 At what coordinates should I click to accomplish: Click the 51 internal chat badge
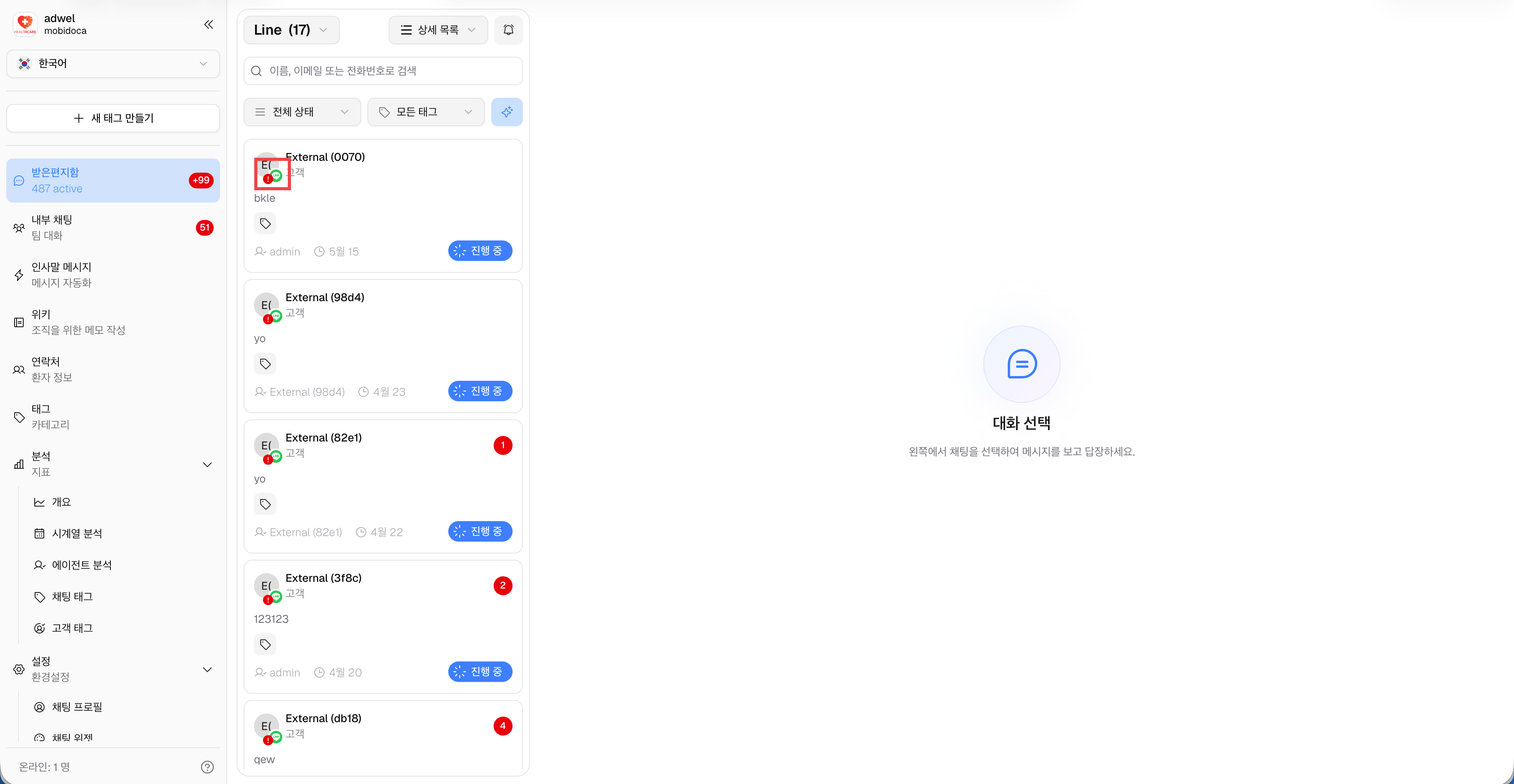pos(205,228)
